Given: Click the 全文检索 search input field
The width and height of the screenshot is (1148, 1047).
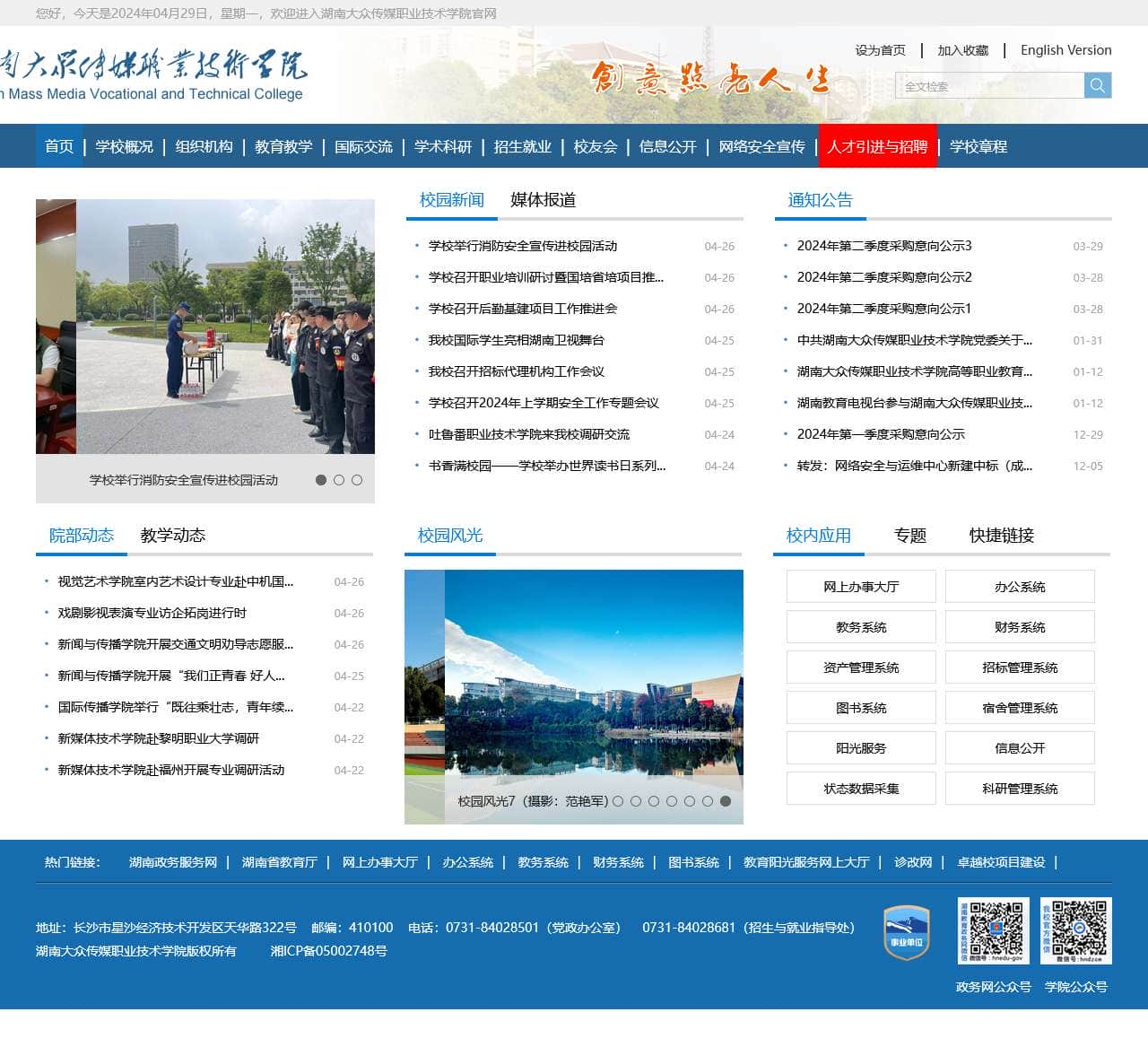Looking at the screenshot, I should coord(989,86).
